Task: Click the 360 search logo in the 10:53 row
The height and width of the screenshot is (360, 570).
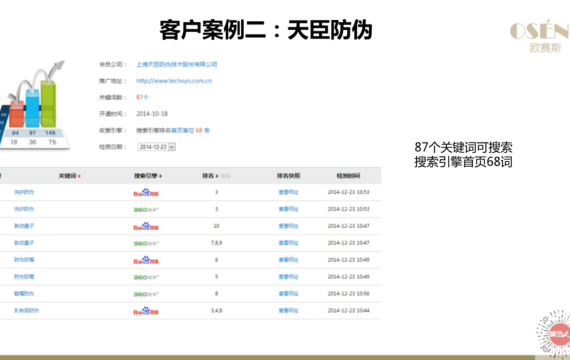Action: pyautogui.click(x=146, y=209)
